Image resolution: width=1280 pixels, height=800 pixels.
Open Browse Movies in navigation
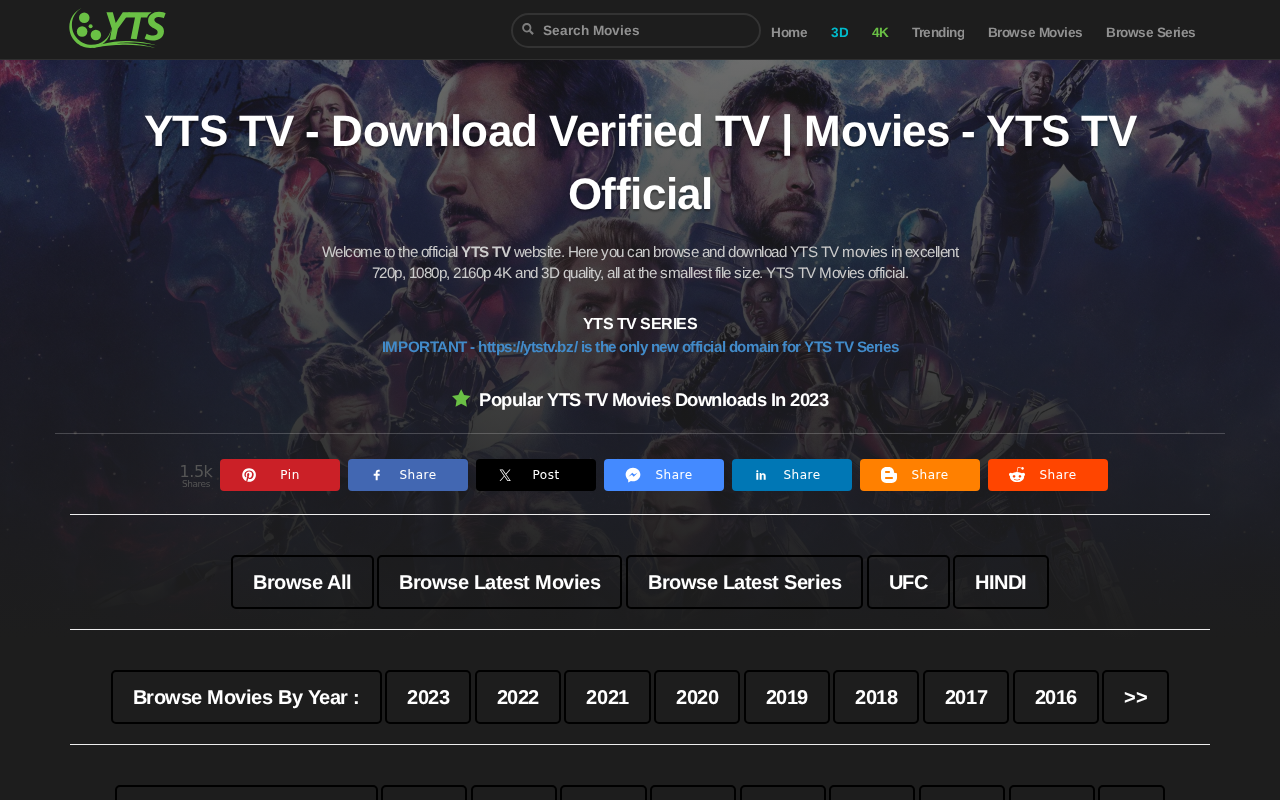(1035, 32)
